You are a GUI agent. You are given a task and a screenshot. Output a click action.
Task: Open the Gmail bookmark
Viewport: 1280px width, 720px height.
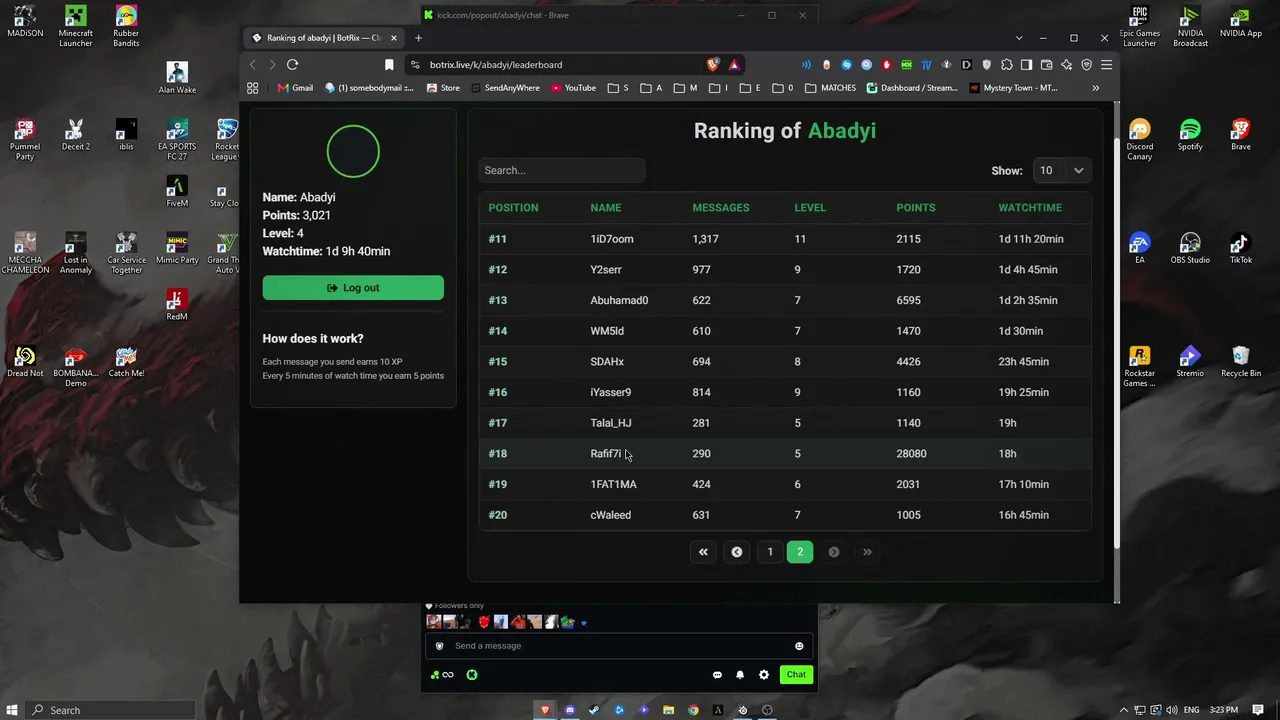pos(295,88)
